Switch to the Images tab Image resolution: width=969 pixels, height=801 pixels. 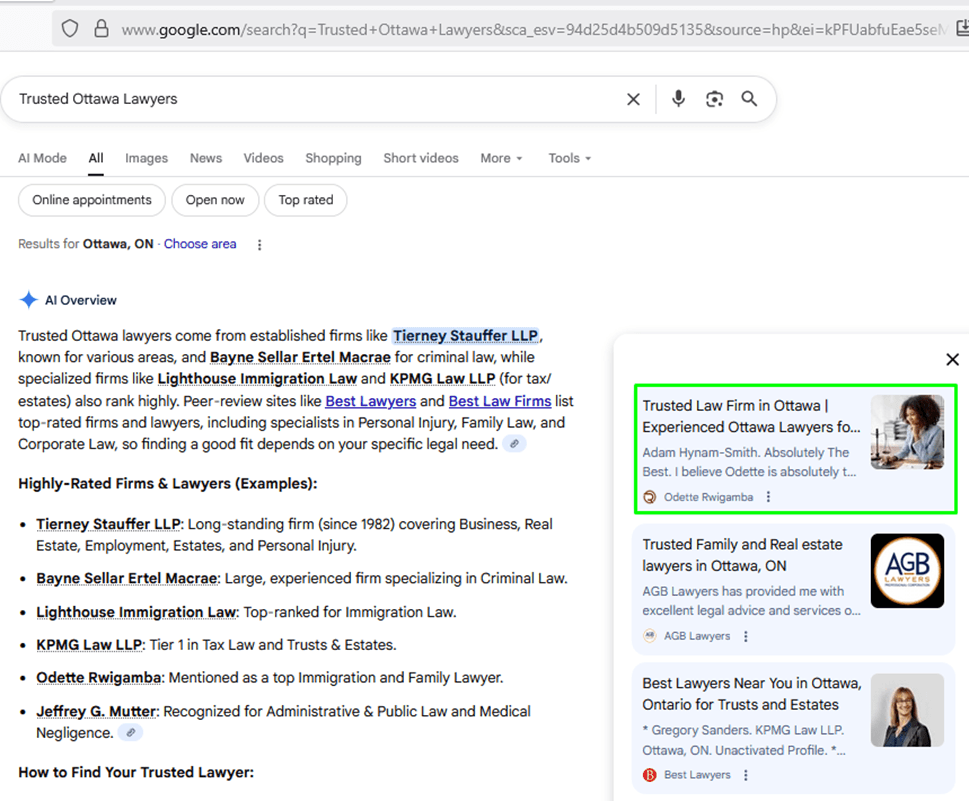(146, 158)
